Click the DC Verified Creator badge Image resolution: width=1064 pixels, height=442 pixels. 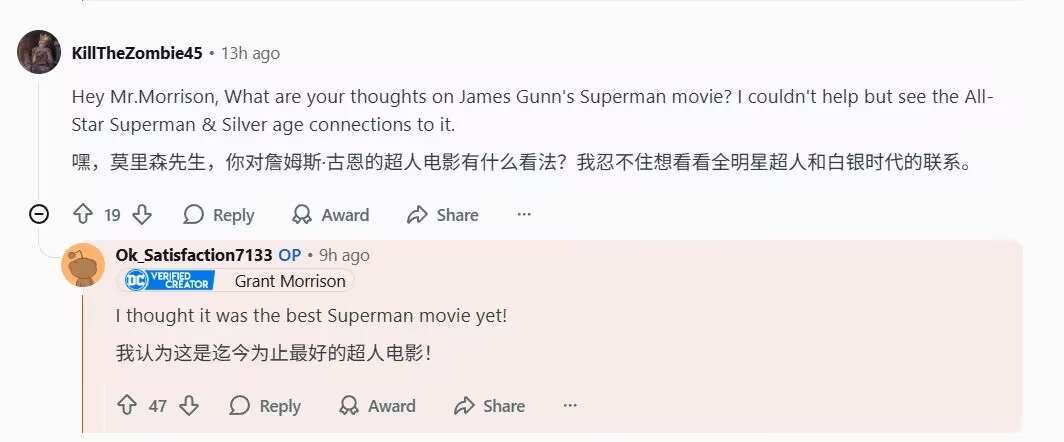(x=168, y=281)
